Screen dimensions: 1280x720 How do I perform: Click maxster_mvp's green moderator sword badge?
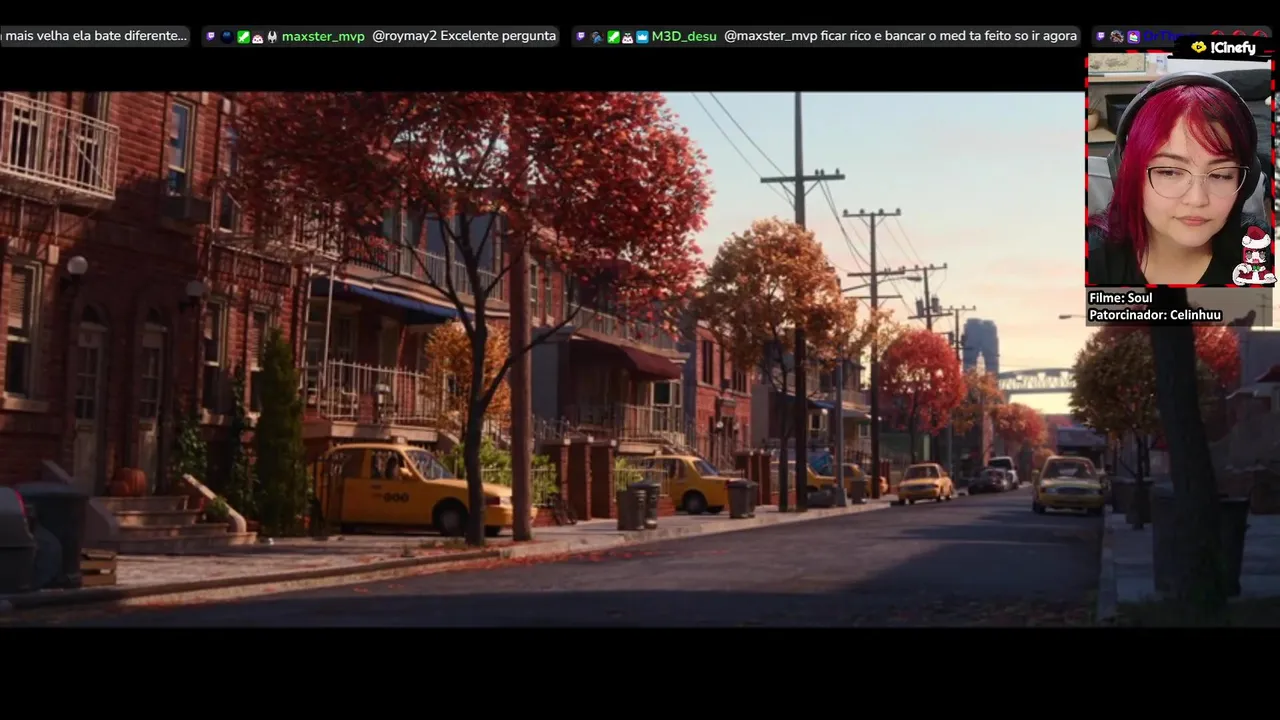point(243,37)
